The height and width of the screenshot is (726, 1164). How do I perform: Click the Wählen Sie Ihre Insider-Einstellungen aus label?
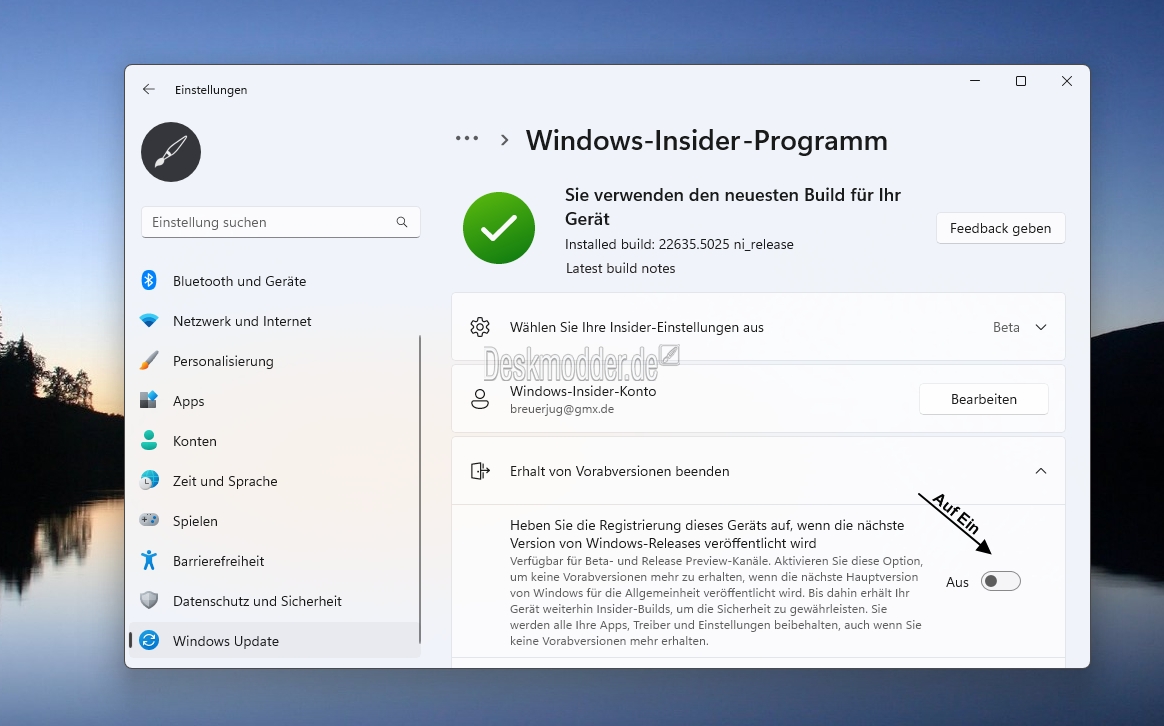pyautogui.click(x=637, y=327)
